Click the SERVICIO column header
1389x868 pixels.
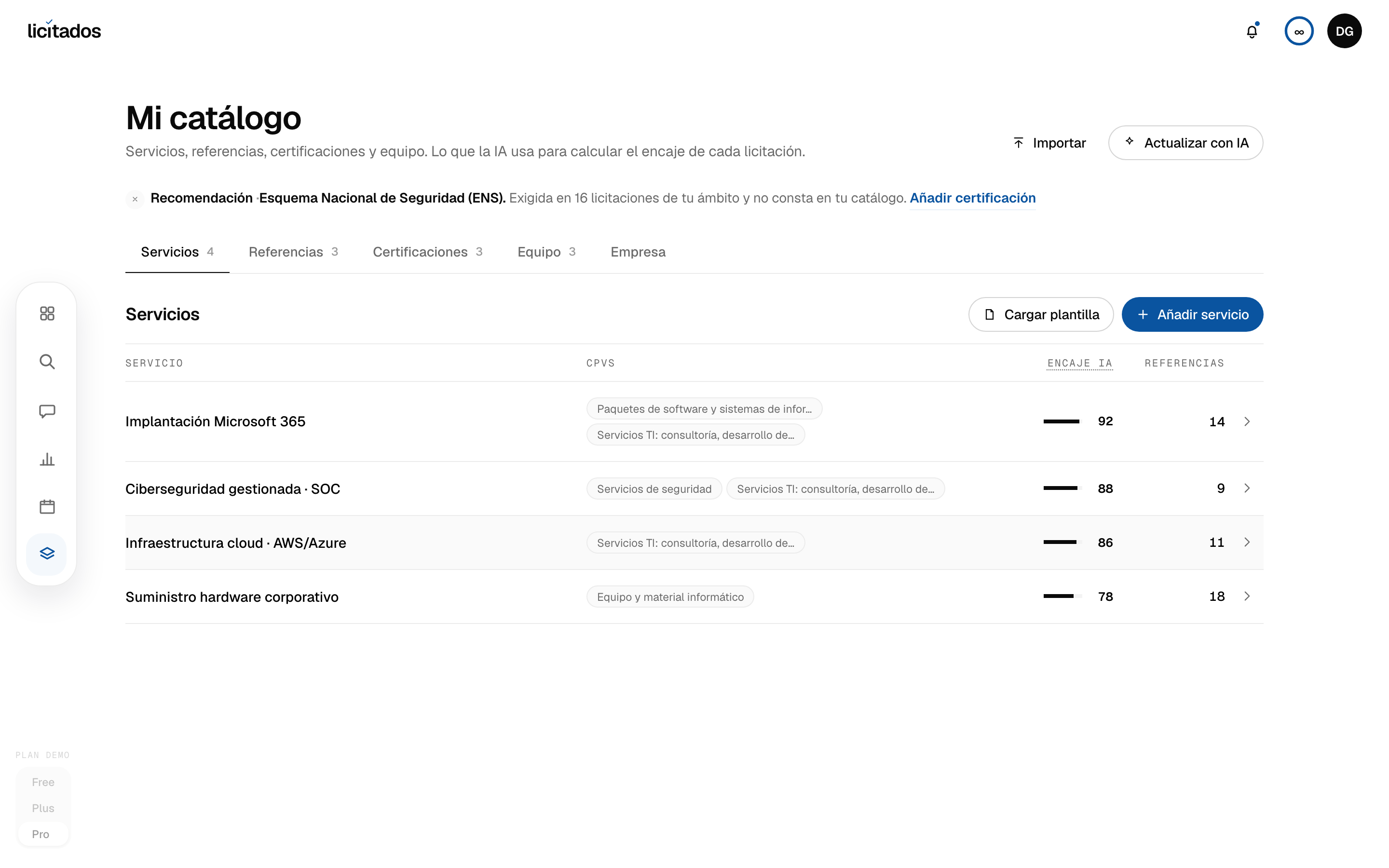(154, 364)
